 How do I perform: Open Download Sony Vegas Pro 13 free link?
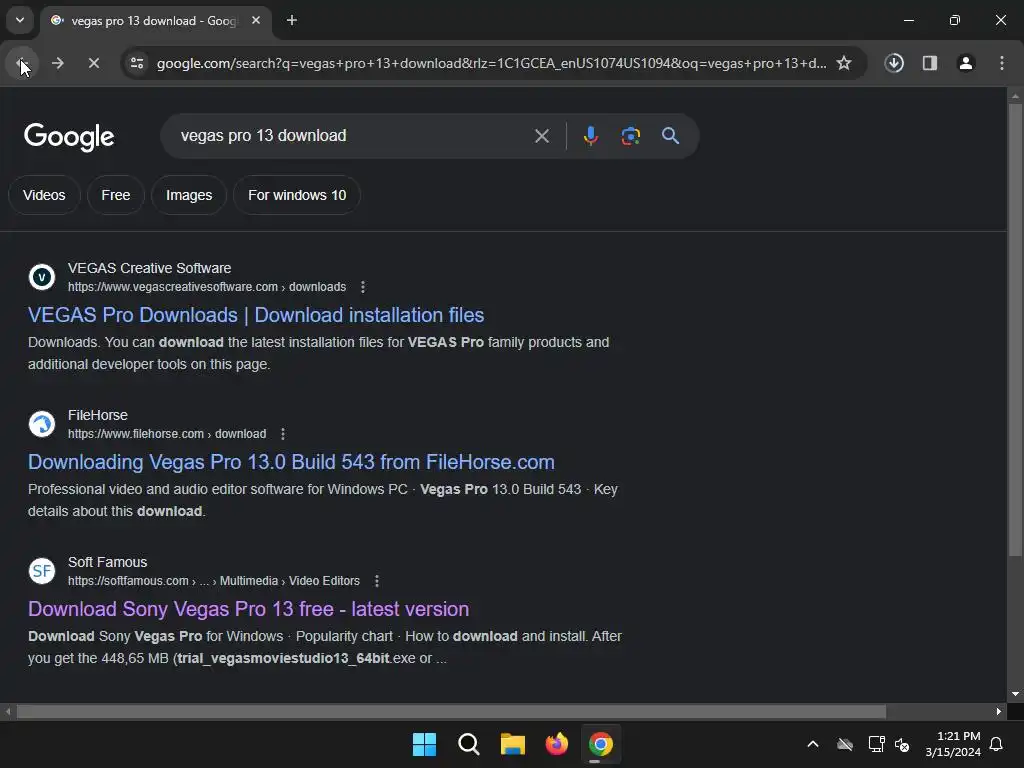click(x=248, y=609)
